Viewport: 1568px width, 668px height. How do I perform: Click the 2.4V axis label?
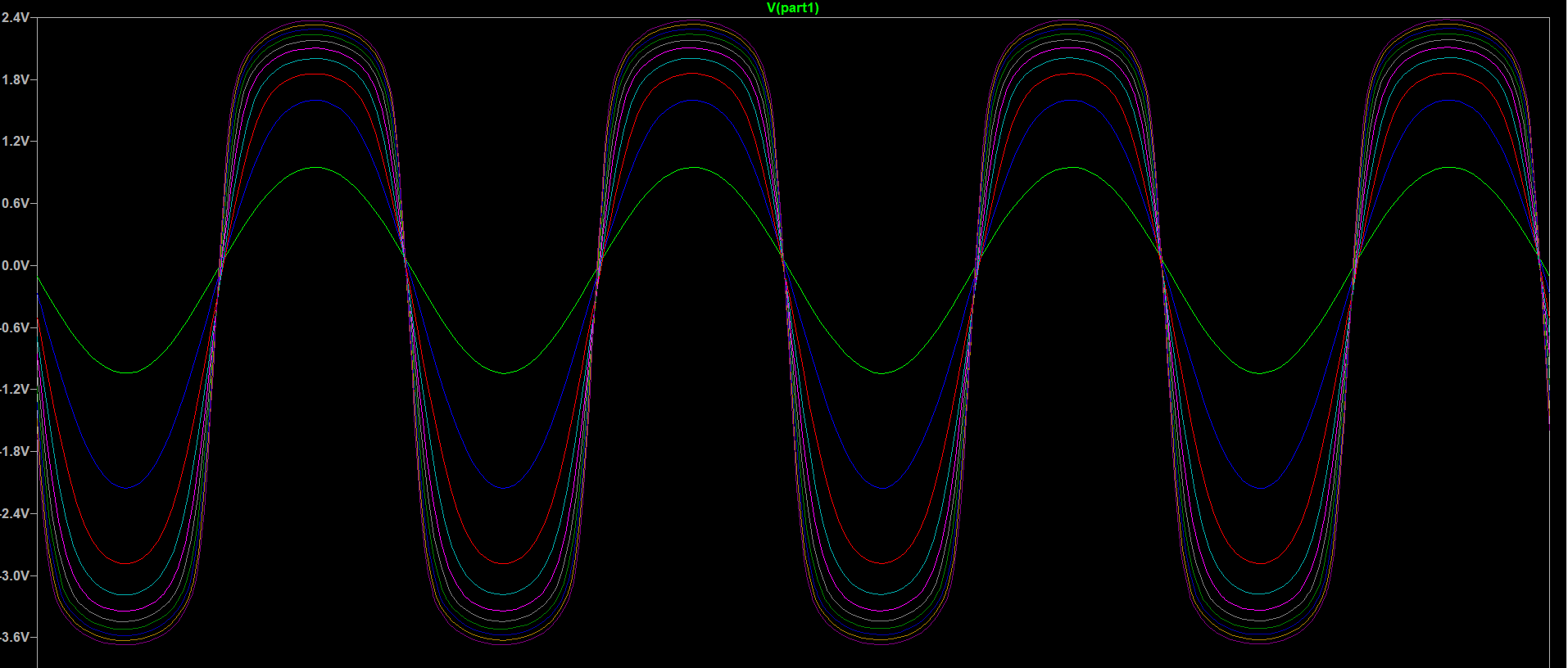pyautogui.click(x=16, y=17)
